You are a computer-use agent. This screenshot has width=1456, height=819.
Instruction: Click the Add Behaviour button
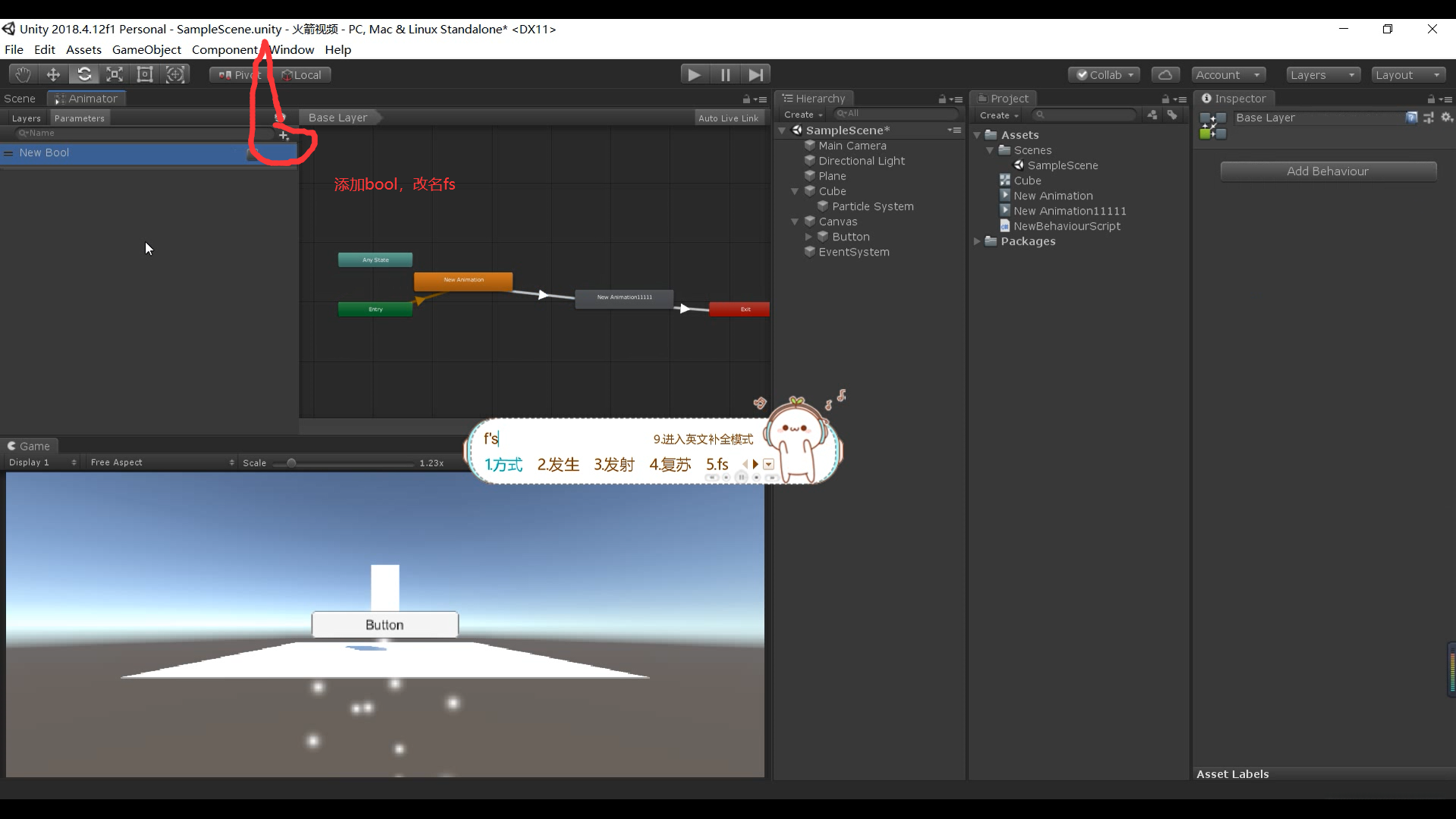coord(1328,171)
